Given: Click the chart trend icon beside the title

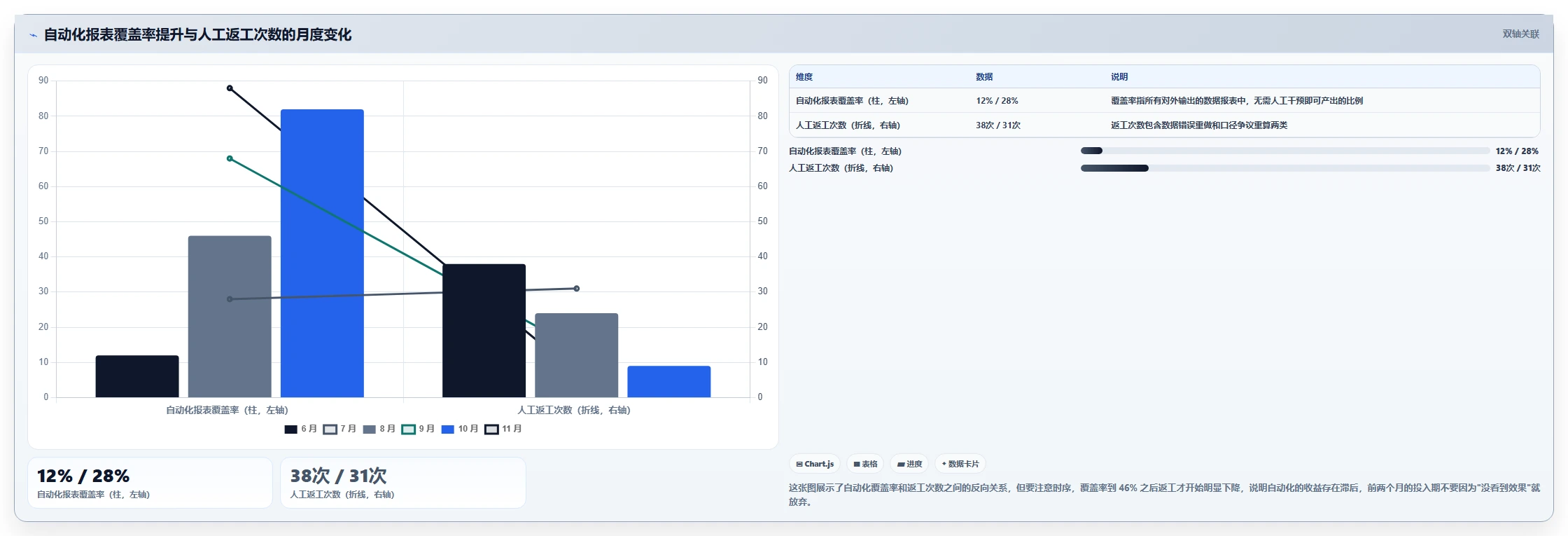Looking at the screenshot, I should pos(33,35).
